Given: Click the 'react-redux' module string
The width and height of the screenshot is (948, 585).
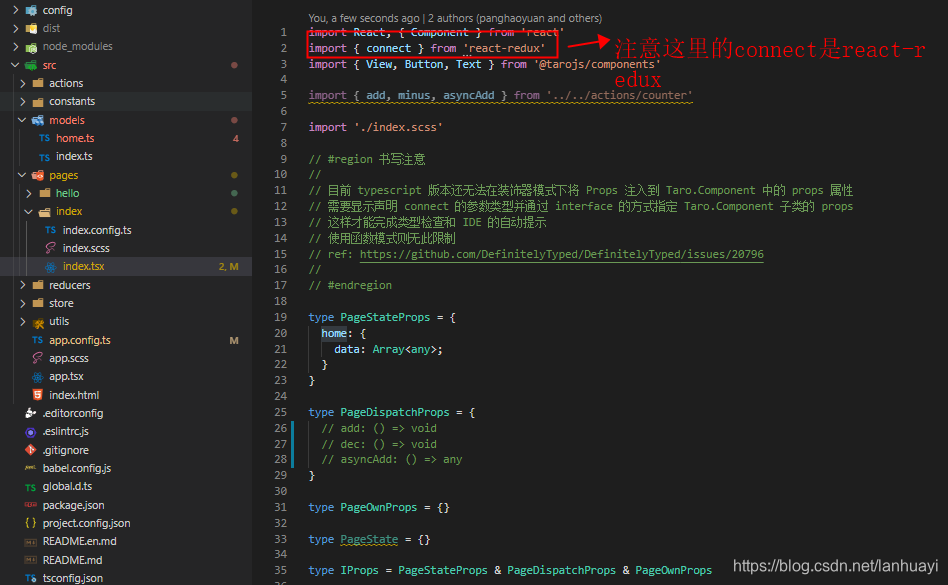Looking at the screenshot, I should (x=504, y=48).
